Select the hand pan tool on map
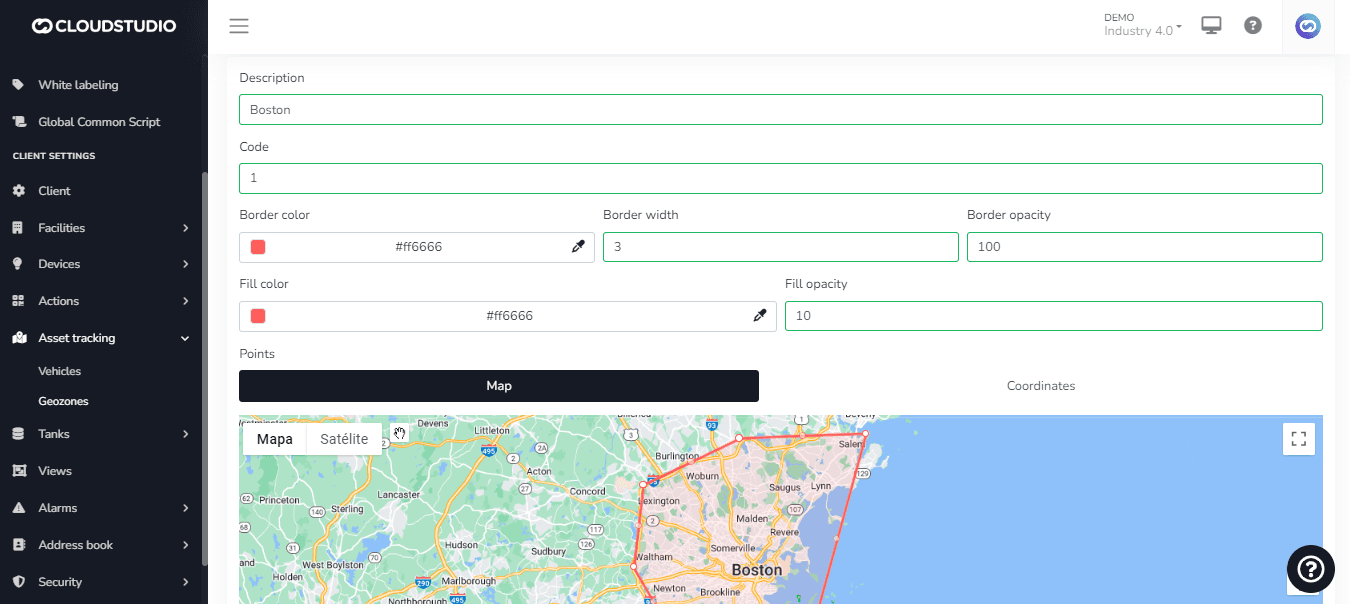 [x=400, y=433]
